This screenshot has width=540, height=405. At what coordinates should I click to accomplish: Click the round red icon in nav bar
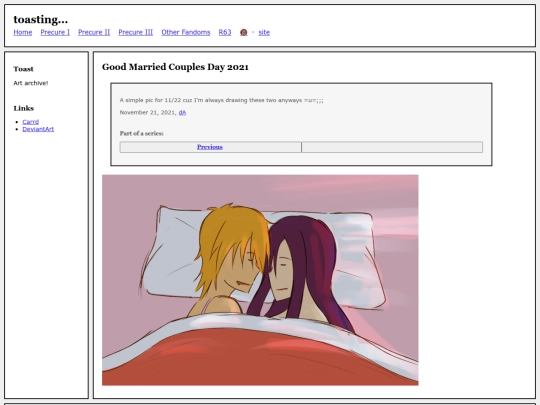pos(243,32)
